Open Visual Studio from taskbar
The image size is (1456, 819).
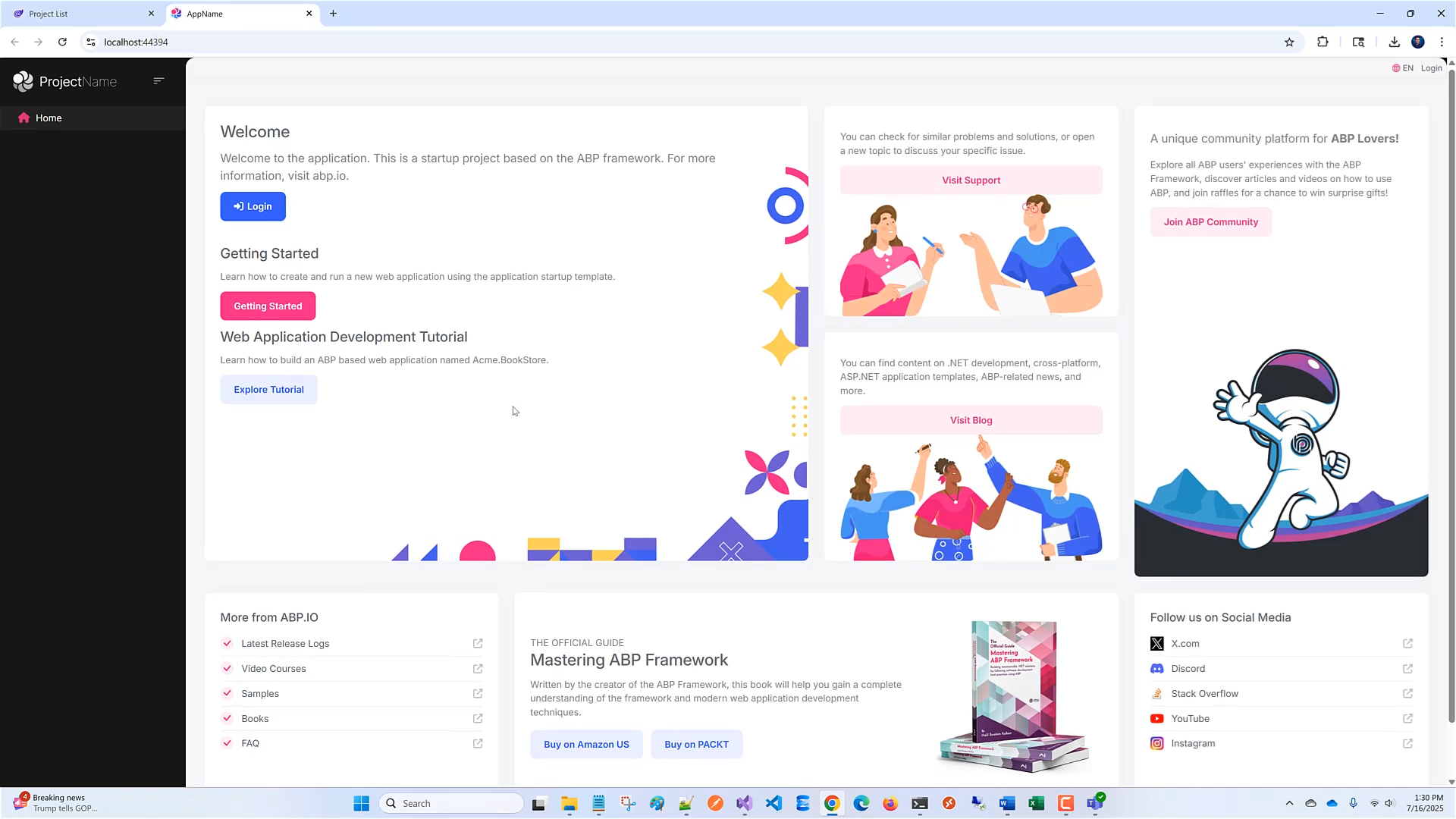tap(744, 803)
